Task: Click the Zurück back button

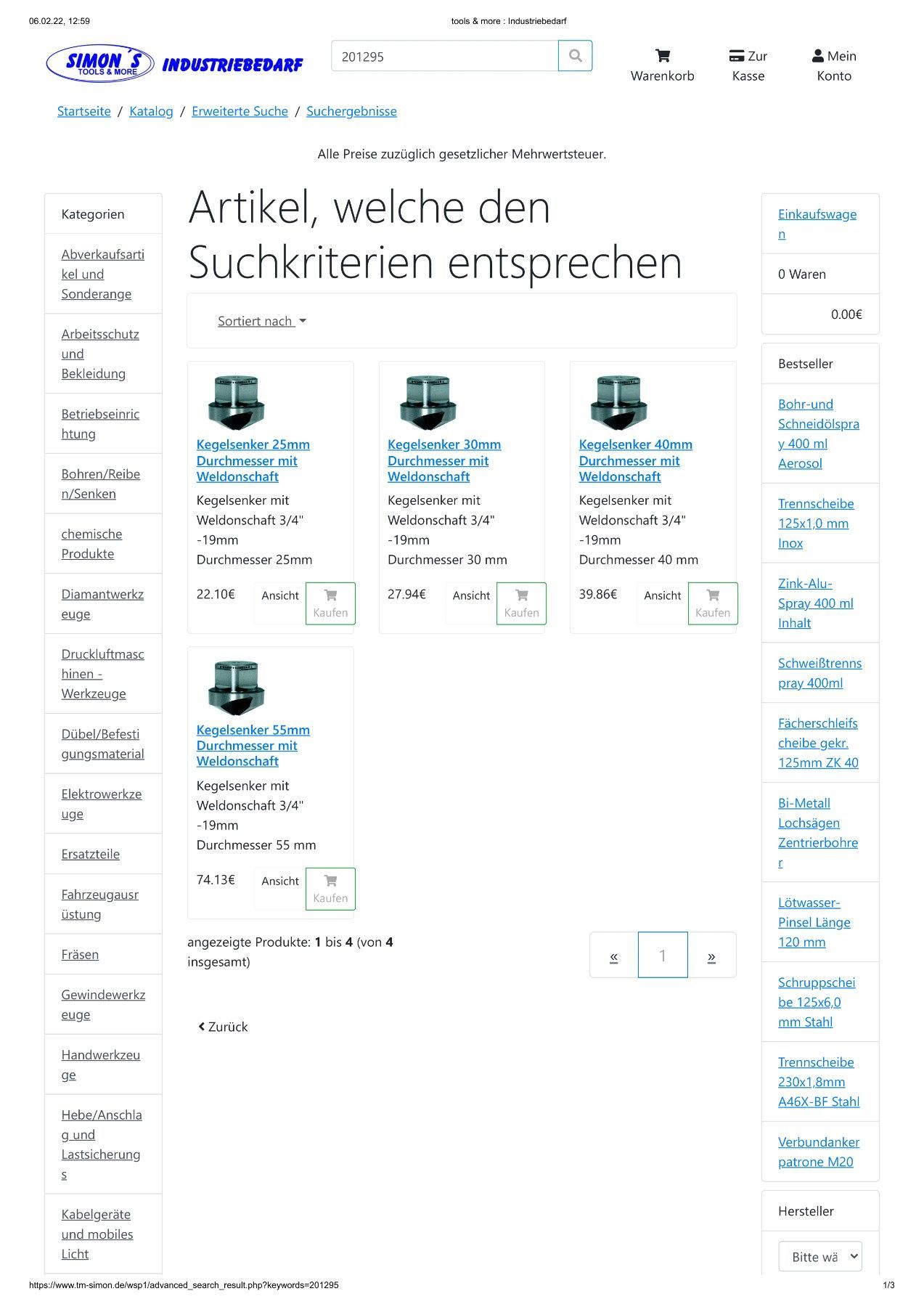Action: point(223,1027)
